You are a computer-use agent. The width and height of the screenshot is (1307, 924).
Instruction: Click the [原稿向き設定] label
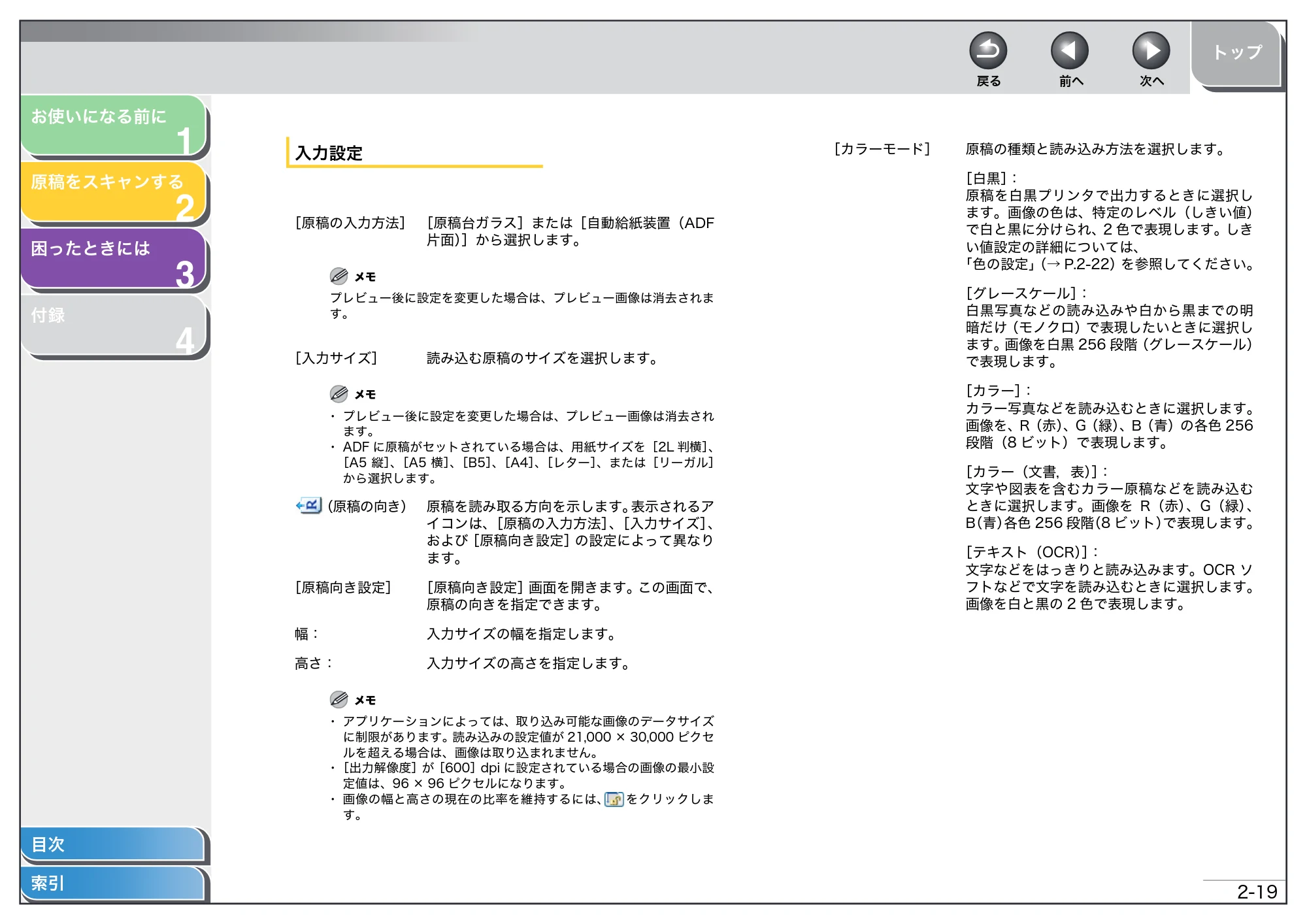[x=343, y=587]
